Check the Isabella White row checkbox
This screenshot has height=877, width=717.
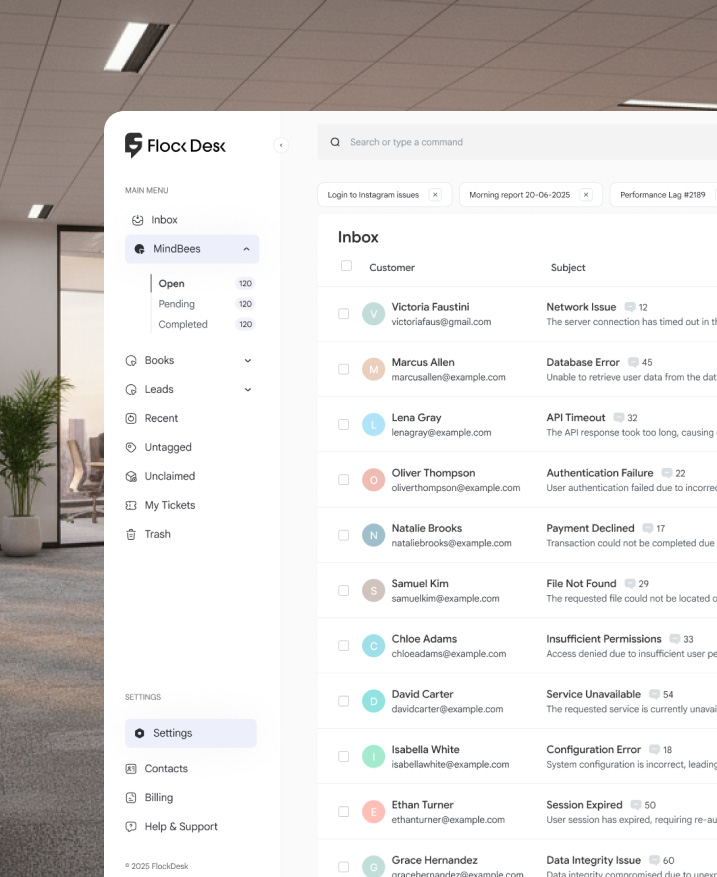pyautogui.click(x=343, y=757)
